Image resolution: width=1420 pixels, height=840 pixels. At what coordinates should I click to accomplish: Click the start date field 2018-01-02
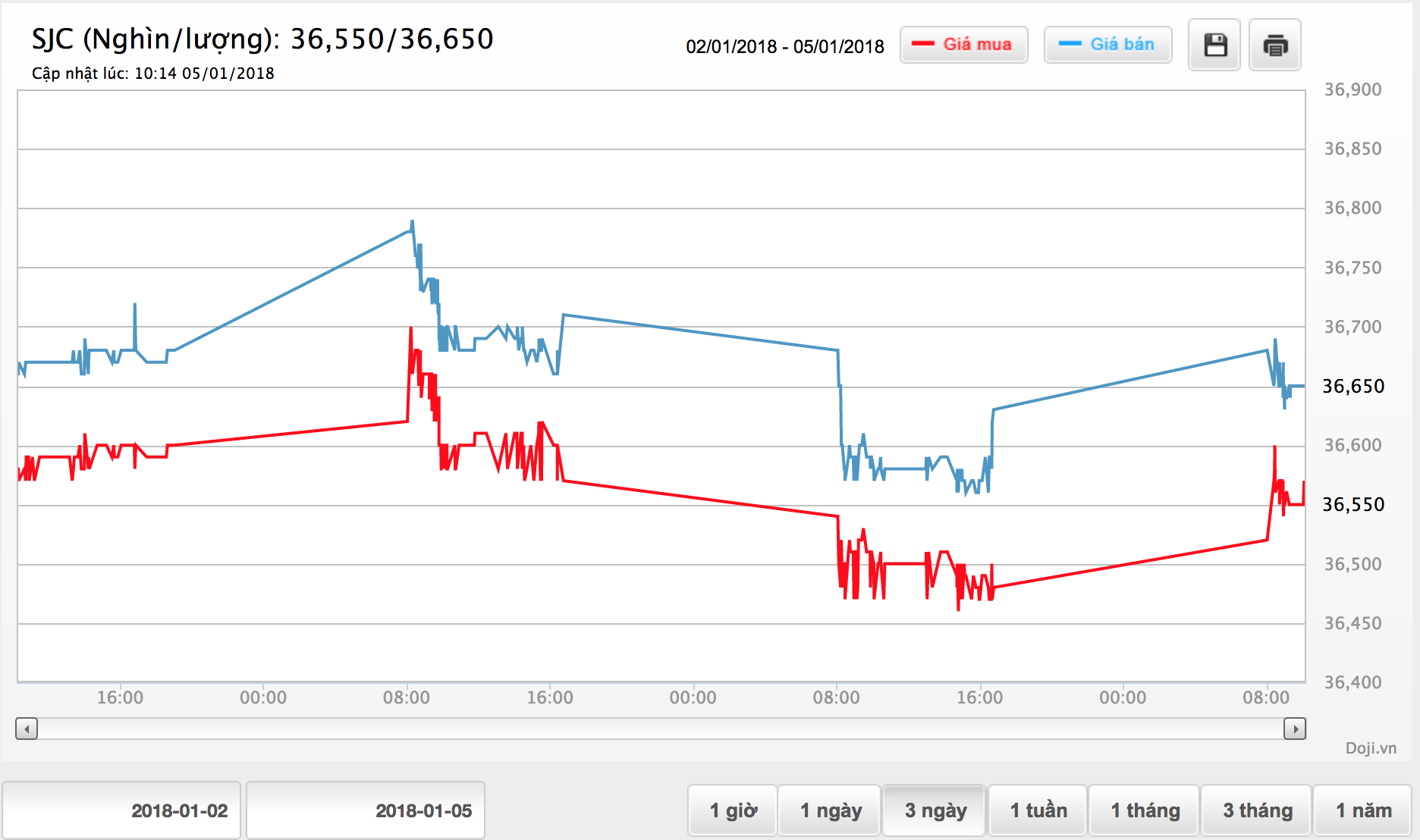click(x=121, y=810)
